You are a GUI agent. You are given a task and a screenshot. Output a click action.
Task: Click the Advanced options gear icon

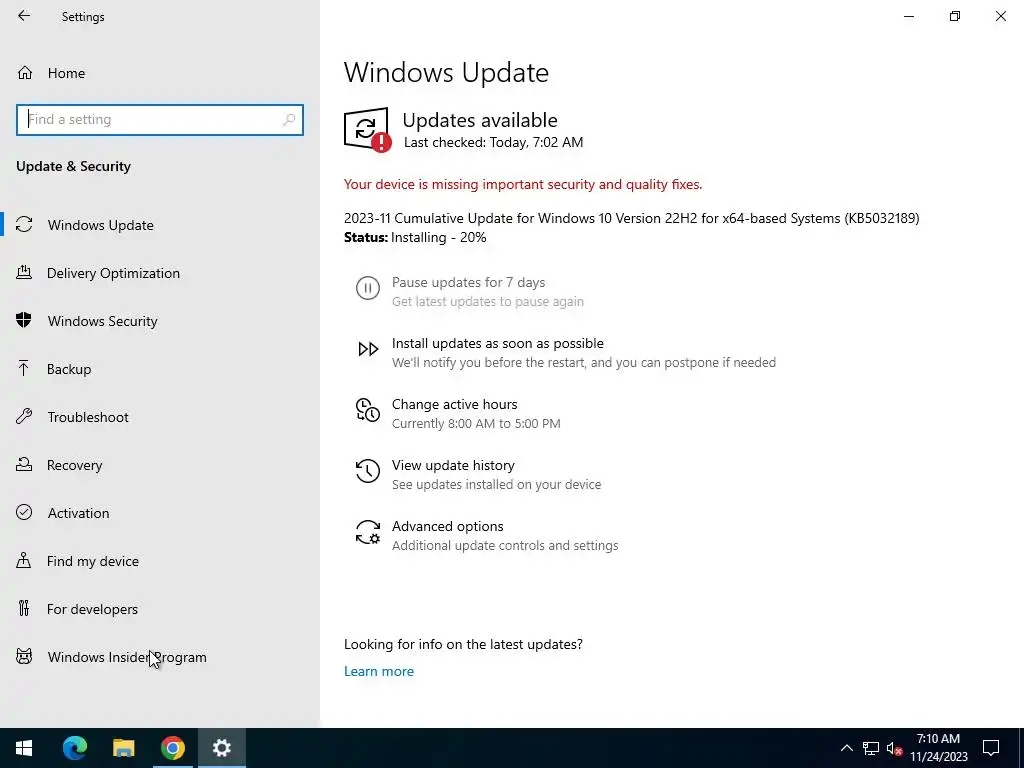coord(368,532)
